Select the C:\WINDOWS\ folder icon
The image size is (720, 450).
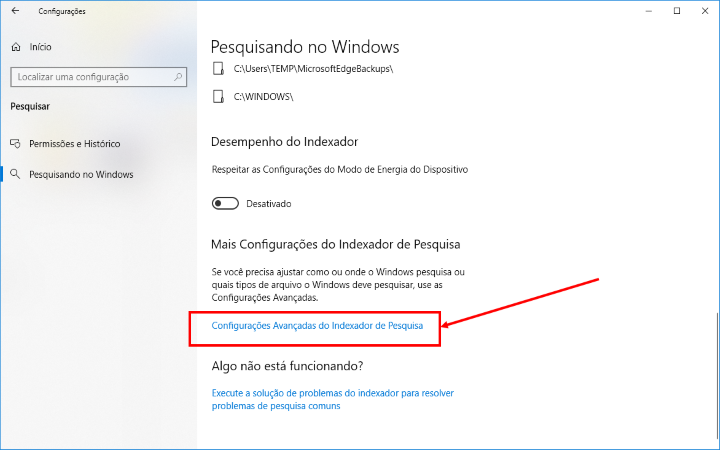click(218, 96)
